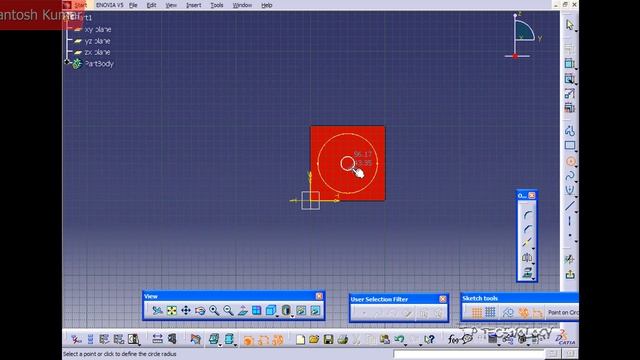The image size is (640, 360).
Task: Click the Normal View icon
Action: [x=242, y=311]
